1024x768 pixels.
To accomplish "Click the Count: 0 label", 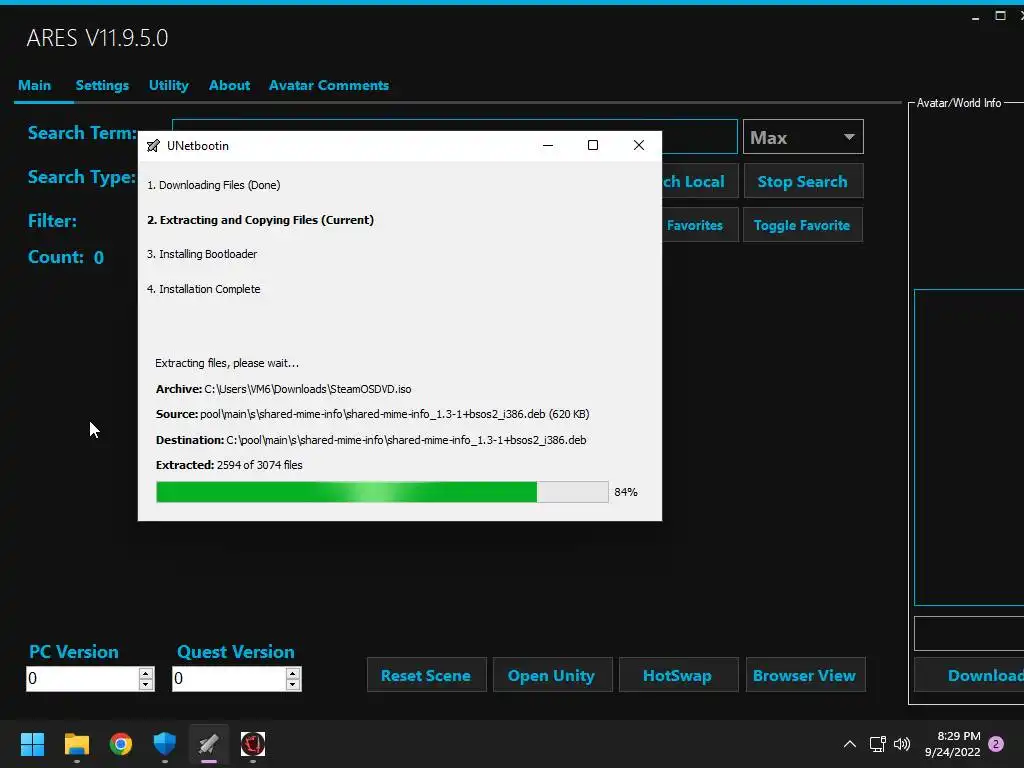I will 66,257.
